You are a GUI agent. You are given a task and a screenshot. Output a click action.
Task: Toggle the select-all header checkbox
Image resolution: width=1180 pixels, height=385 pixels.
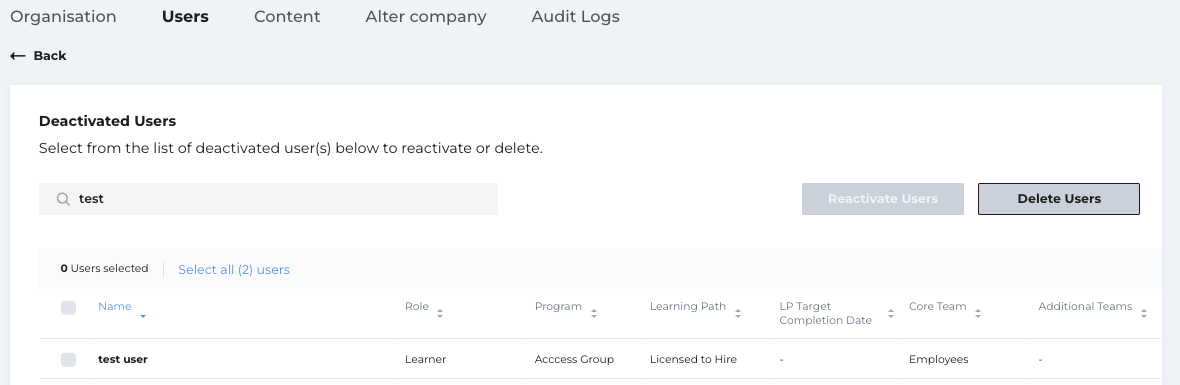(x=68, y=308)
